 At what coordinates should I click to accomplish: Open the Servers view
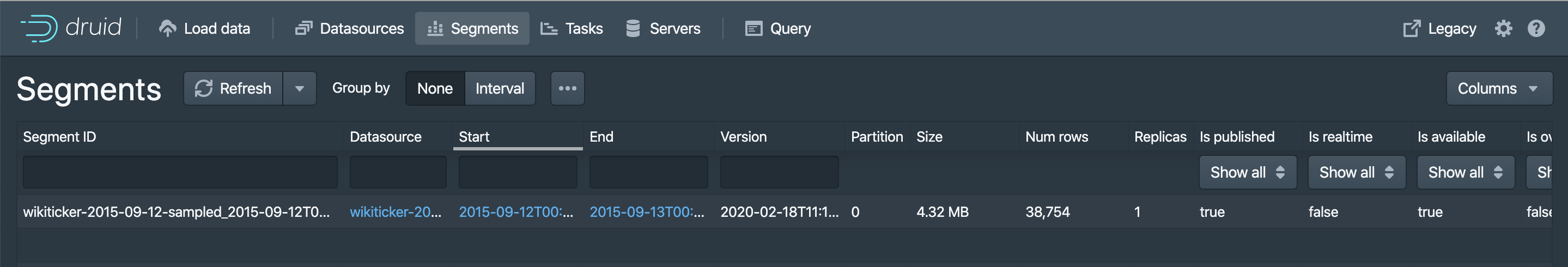tap(663, 28)
